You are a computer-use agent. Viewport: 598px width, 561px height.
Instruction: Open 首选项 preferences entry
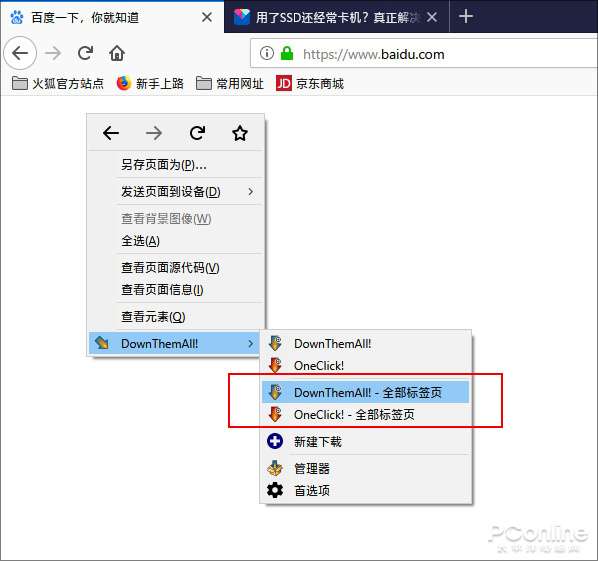pyautogui.click(x=365, y=490)
